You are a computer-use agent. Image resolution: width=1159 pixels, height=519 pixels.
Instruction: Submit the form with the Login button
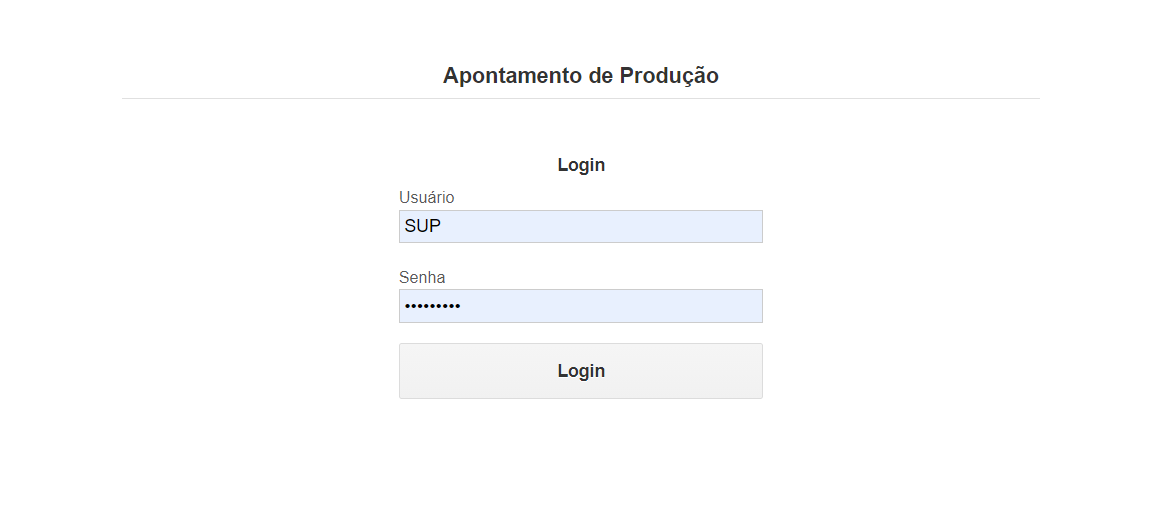[x=580, y=370]
